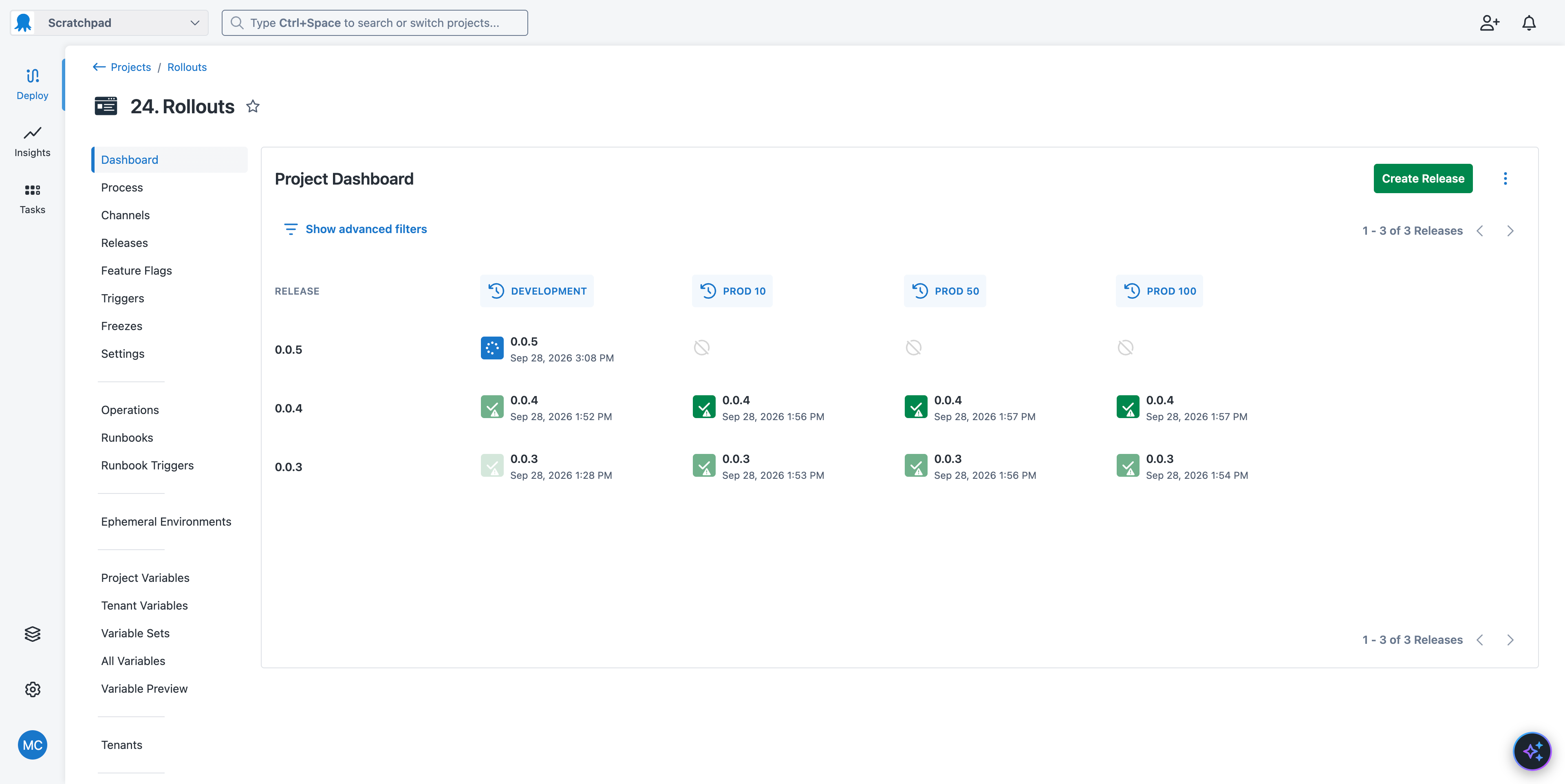Open release 0.0.3 row label

pos(289,467)
